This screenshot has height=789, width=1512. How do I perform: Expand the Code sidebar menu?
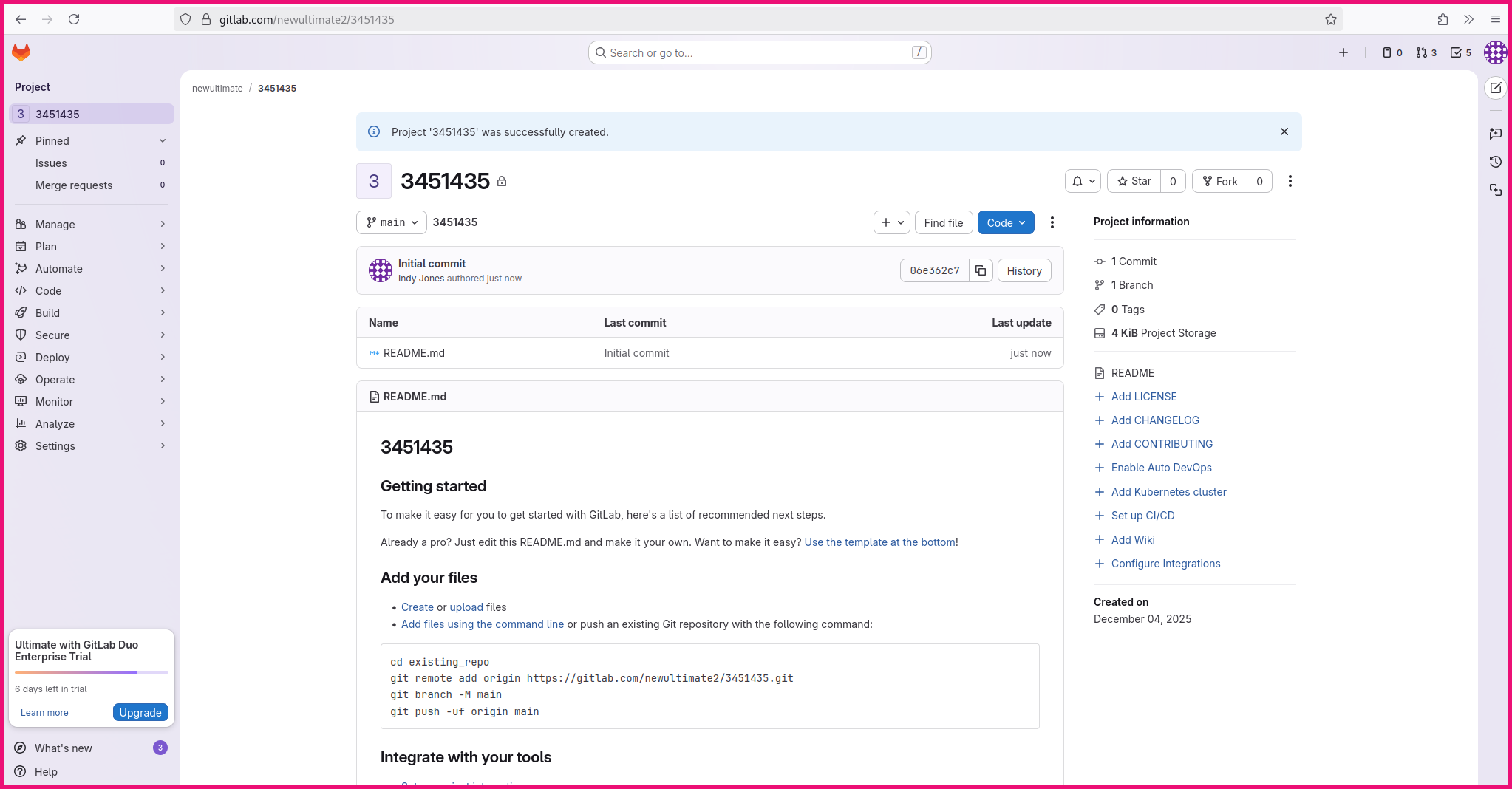coord(92,290)
